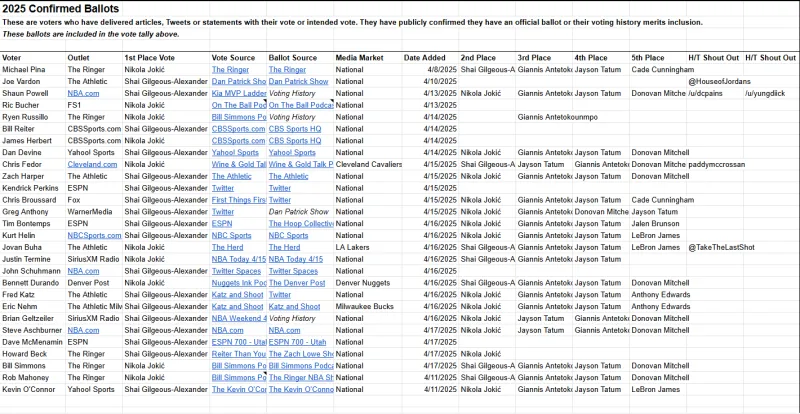Open Yahoo! Sports vote source for Dan Devine

[x=235, y=153]
